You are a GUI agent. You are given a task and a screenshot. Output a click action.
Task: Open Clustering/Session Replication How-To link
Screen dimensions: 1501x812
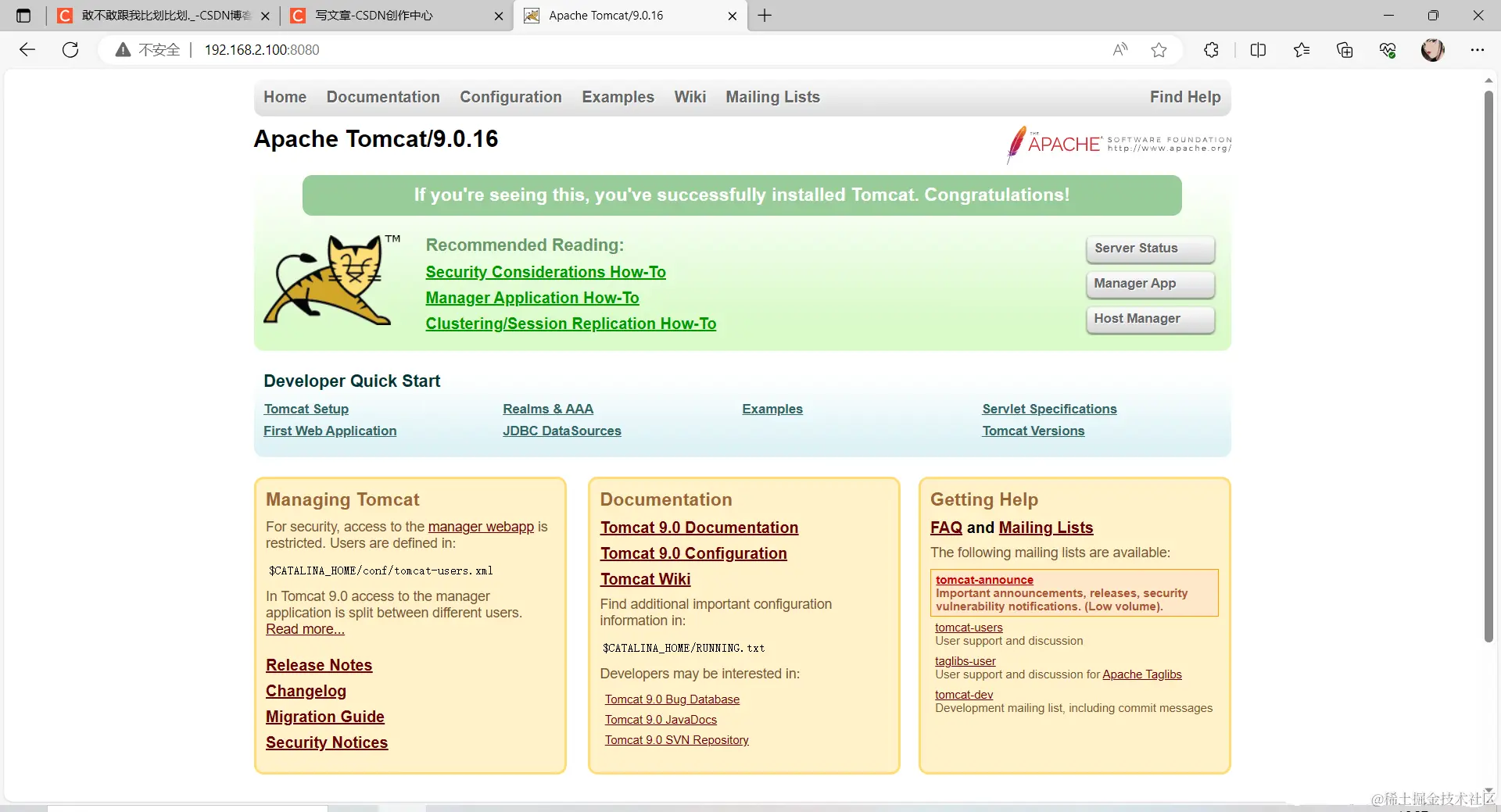click(x=571, y=324)
